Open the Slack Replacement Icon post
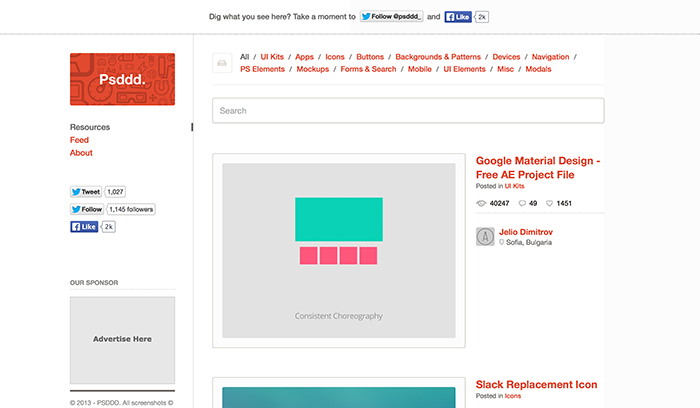The height and width of the screenshot is (408, 700). pyautogui.click(x=536, y=385)
